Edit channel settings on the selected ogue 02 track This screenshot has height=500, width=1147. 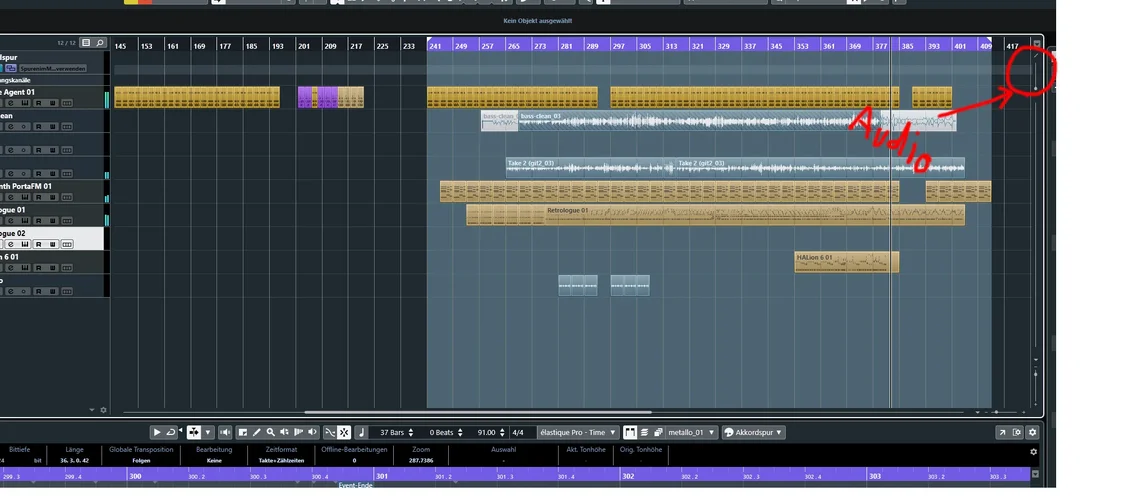[11, 244]
